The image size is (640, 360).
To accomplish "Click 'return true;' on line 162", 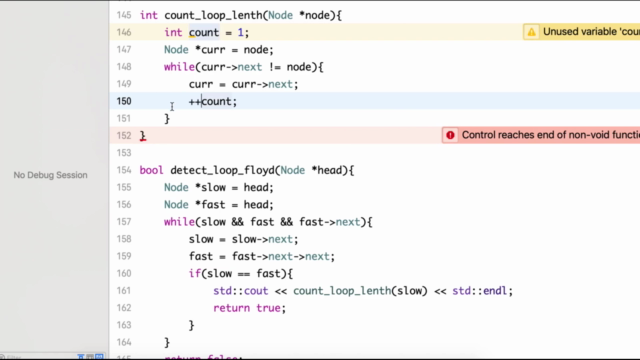I will click(x=250, y=308).
